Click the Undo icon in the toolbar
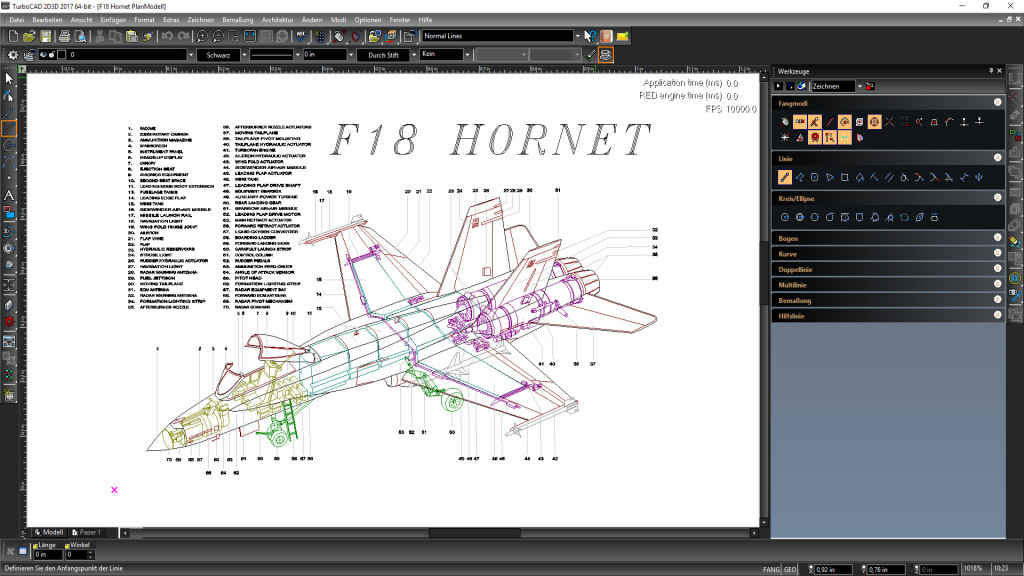1024x576 pixels. 166,35
